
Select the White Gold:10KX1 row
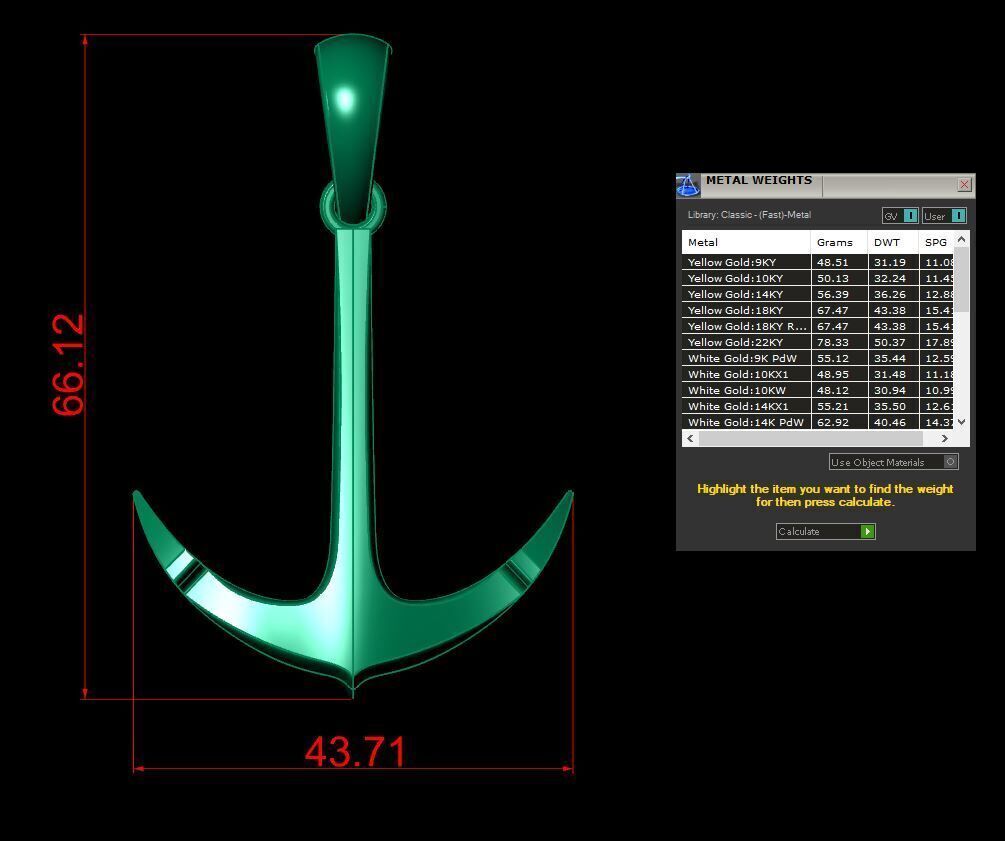(x=818, y=374)
